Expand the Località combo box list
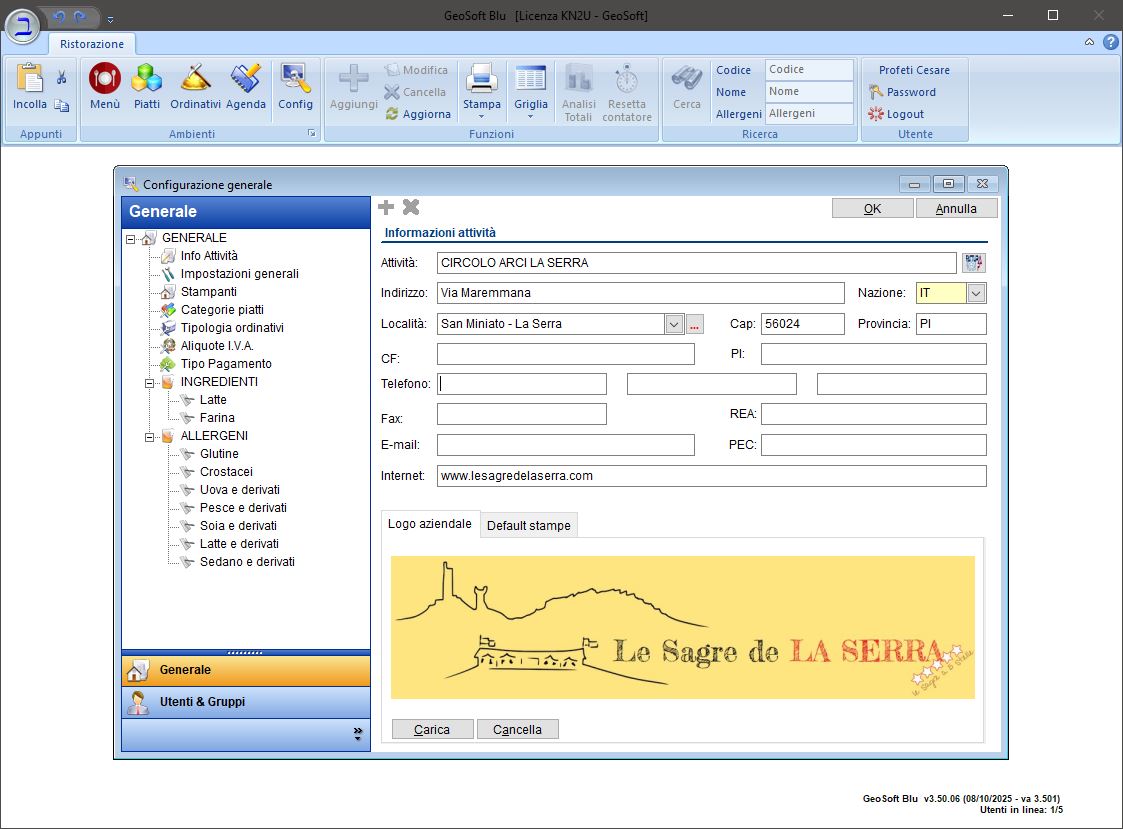This screenshot has width=1123, height=829. tap(674, 324)
